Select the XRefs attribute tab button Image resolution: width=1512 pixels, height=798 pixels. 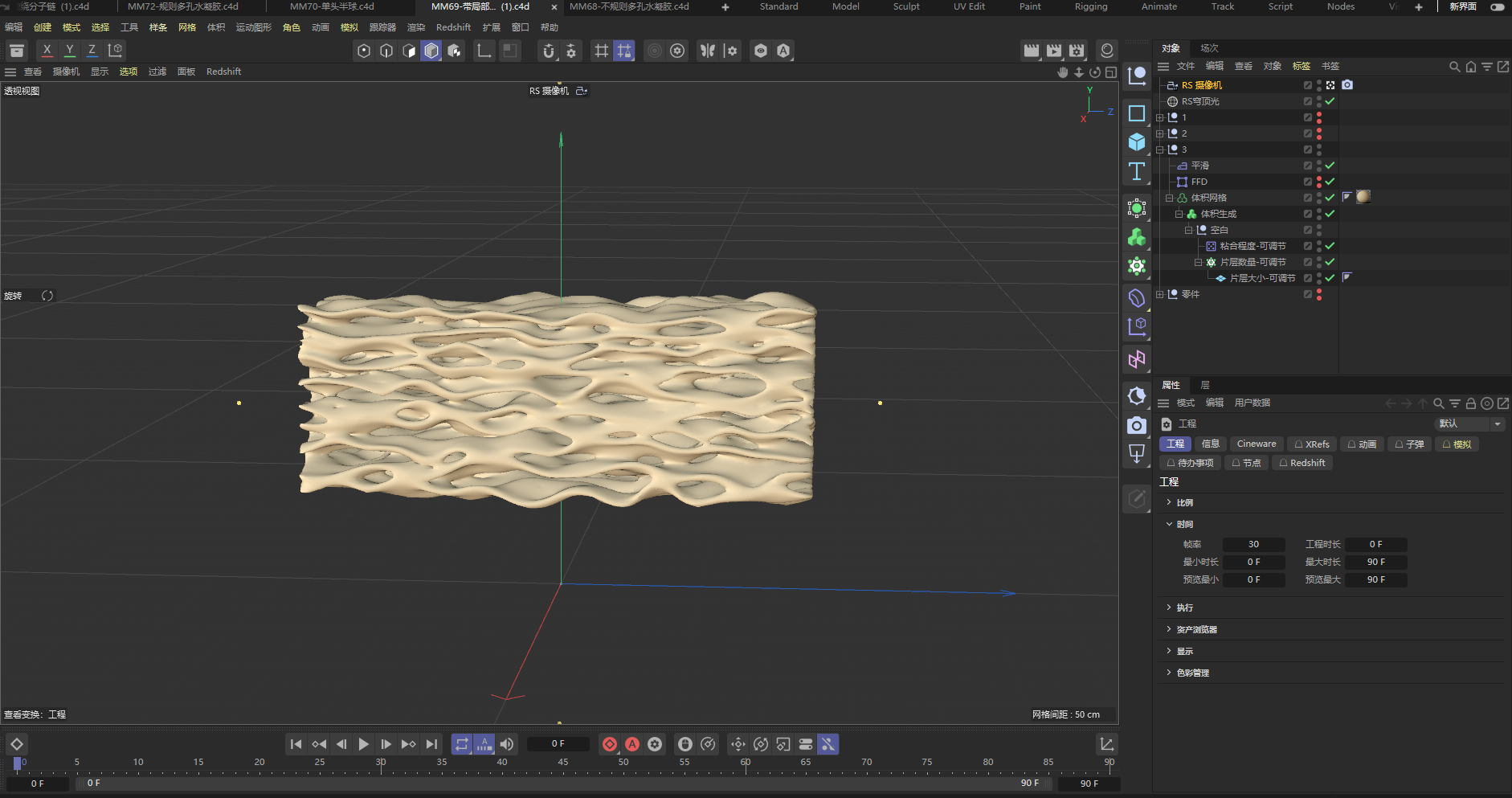point(1311,444)
